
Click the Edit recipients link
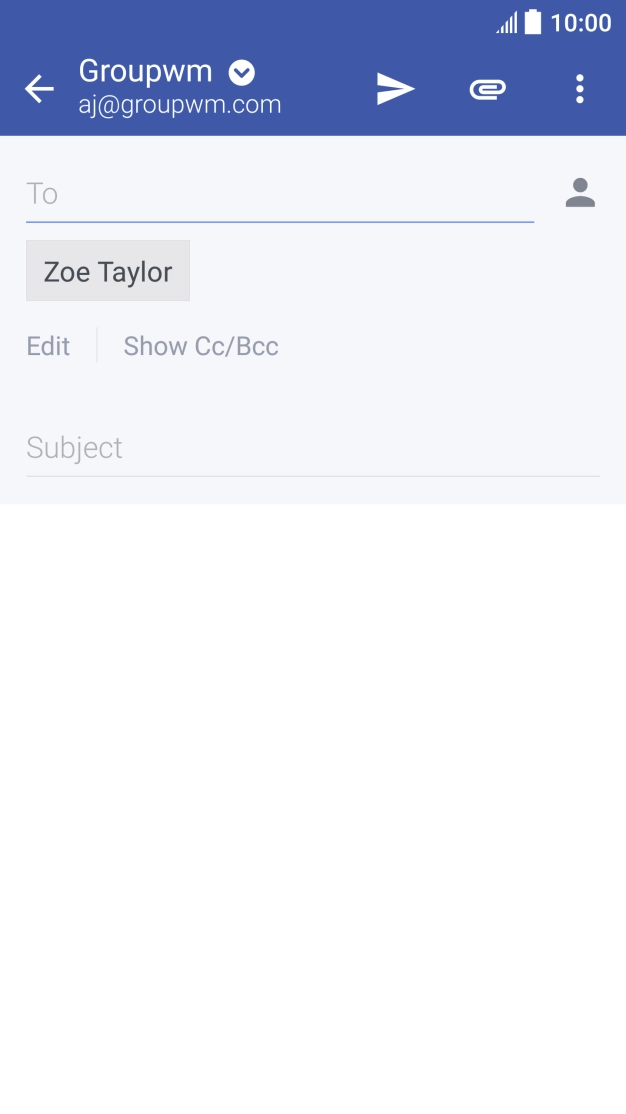(x=48, y=346)
